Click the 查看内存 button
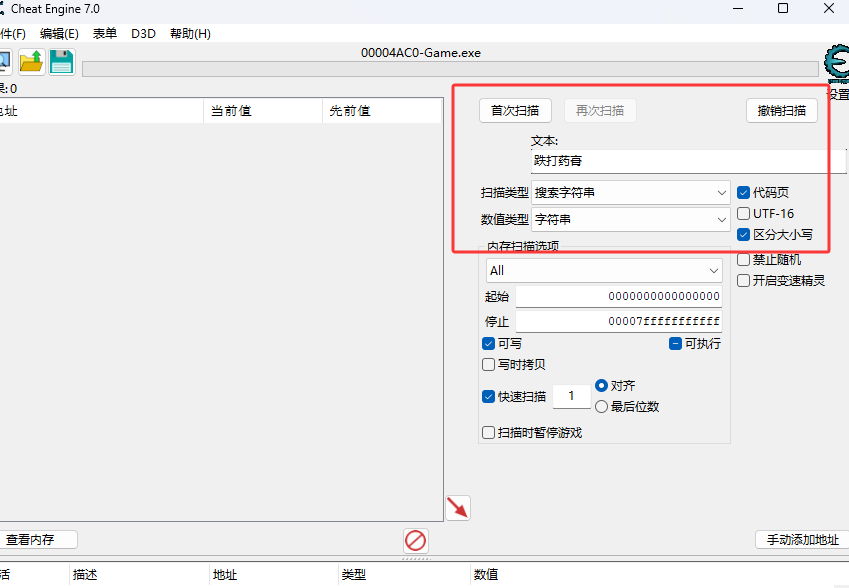The height and width of the screenshot is (588, 849). pyautogui.click(x=38, y=540)
